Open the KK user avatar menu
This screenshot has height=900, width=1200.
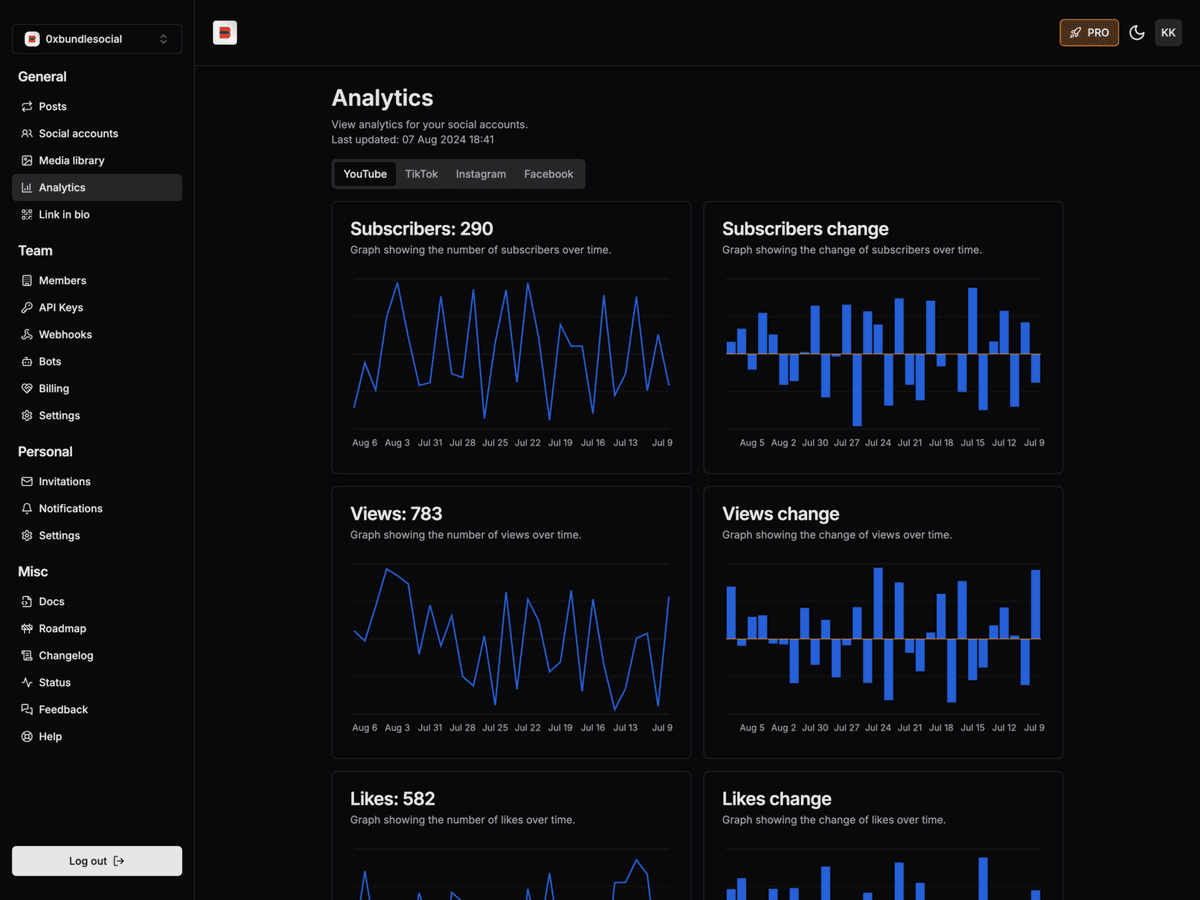[x=1168, y=33]
